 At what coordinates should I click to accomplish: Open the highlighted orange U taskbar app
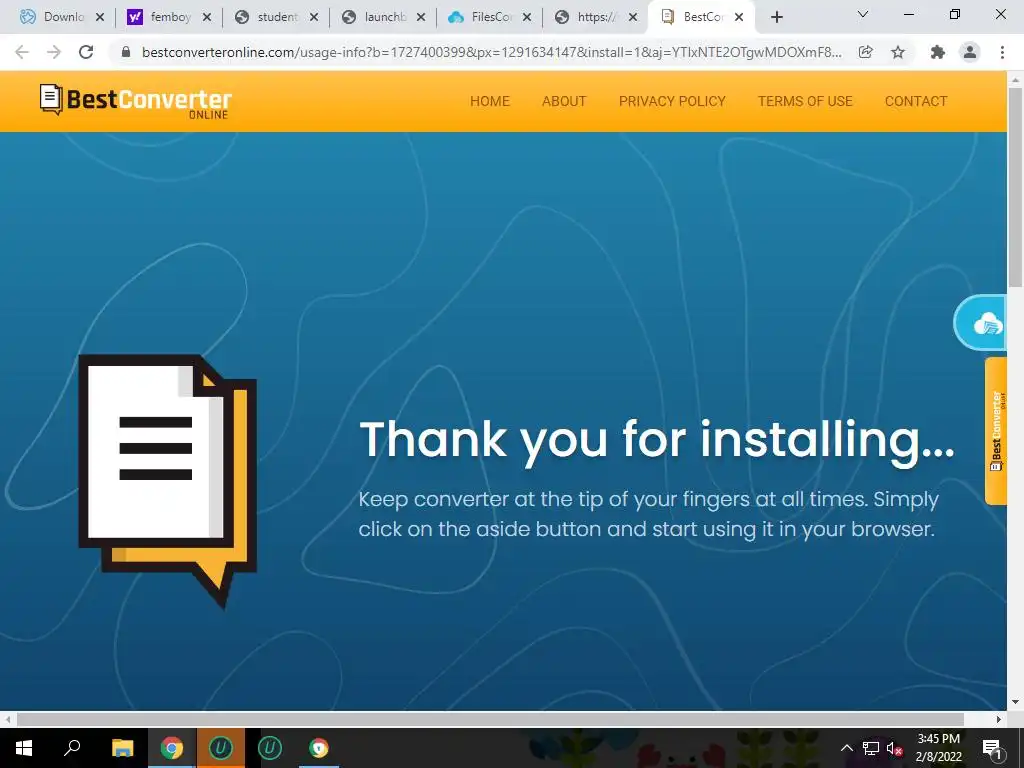[x=221, y=748]
